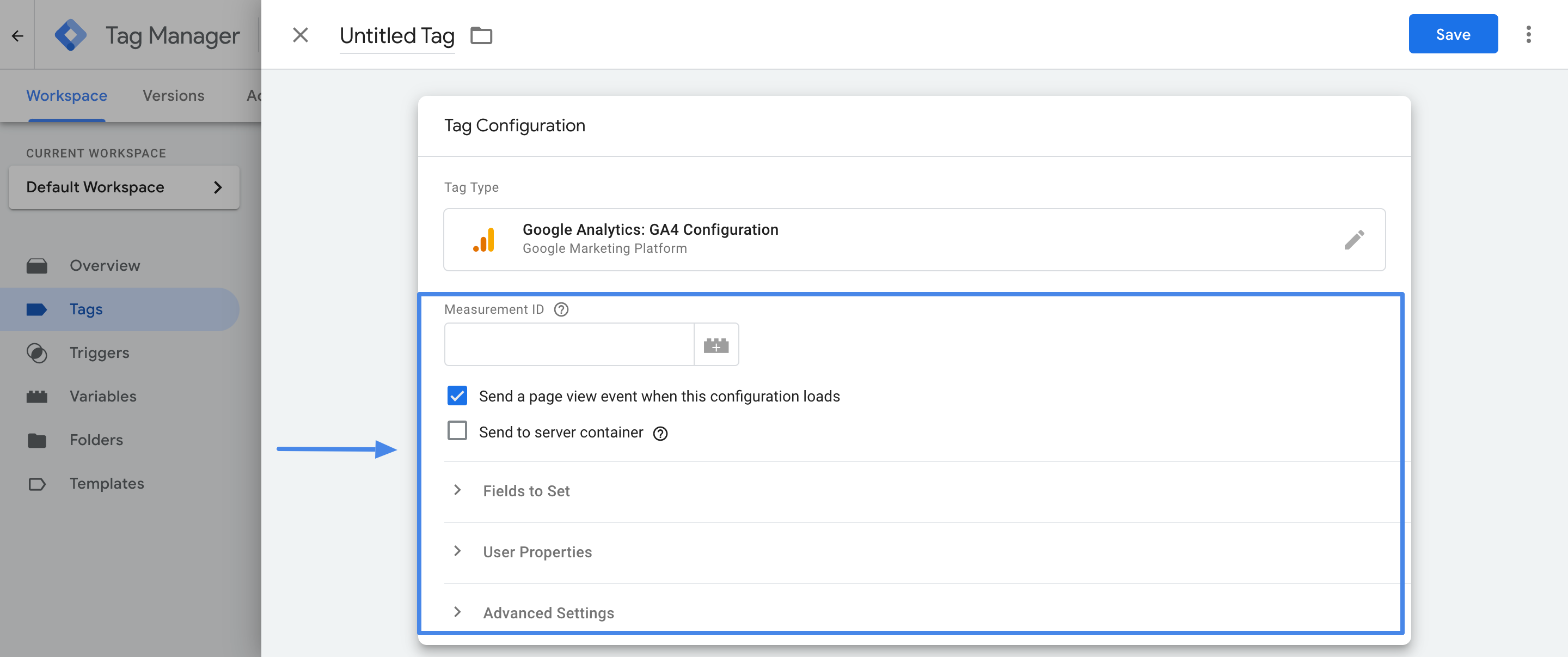Open the Default Workspace selector
Screen dimensions: 1568x657
tap(124, 187)
